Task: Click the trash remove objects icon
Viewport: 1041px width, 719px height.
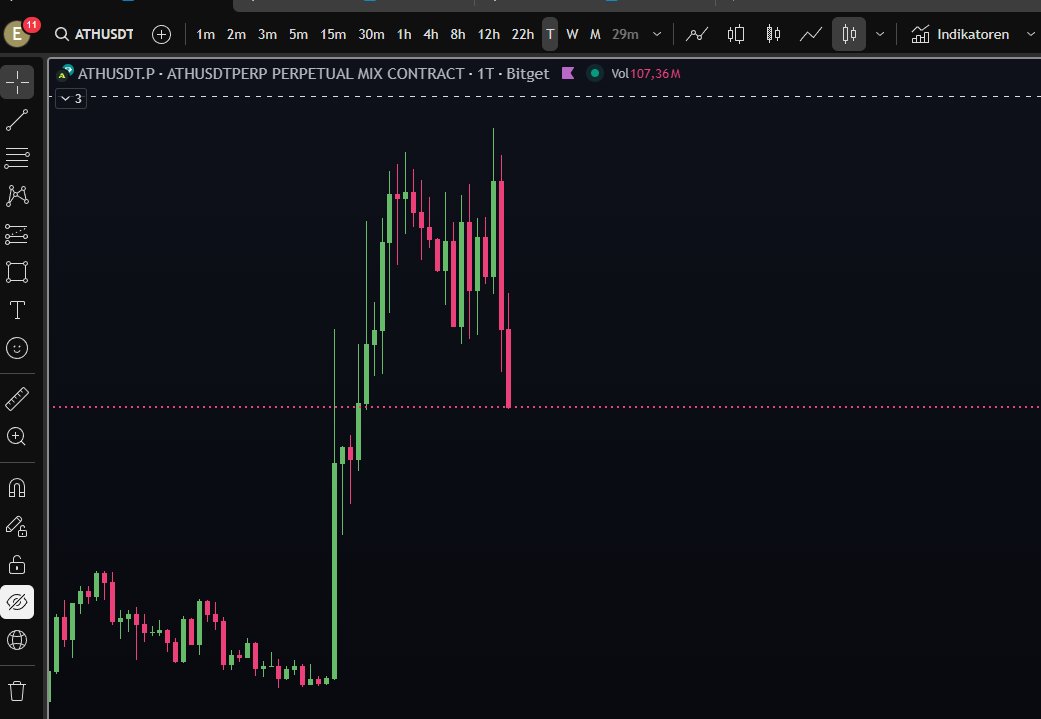Action: [17, 691]
